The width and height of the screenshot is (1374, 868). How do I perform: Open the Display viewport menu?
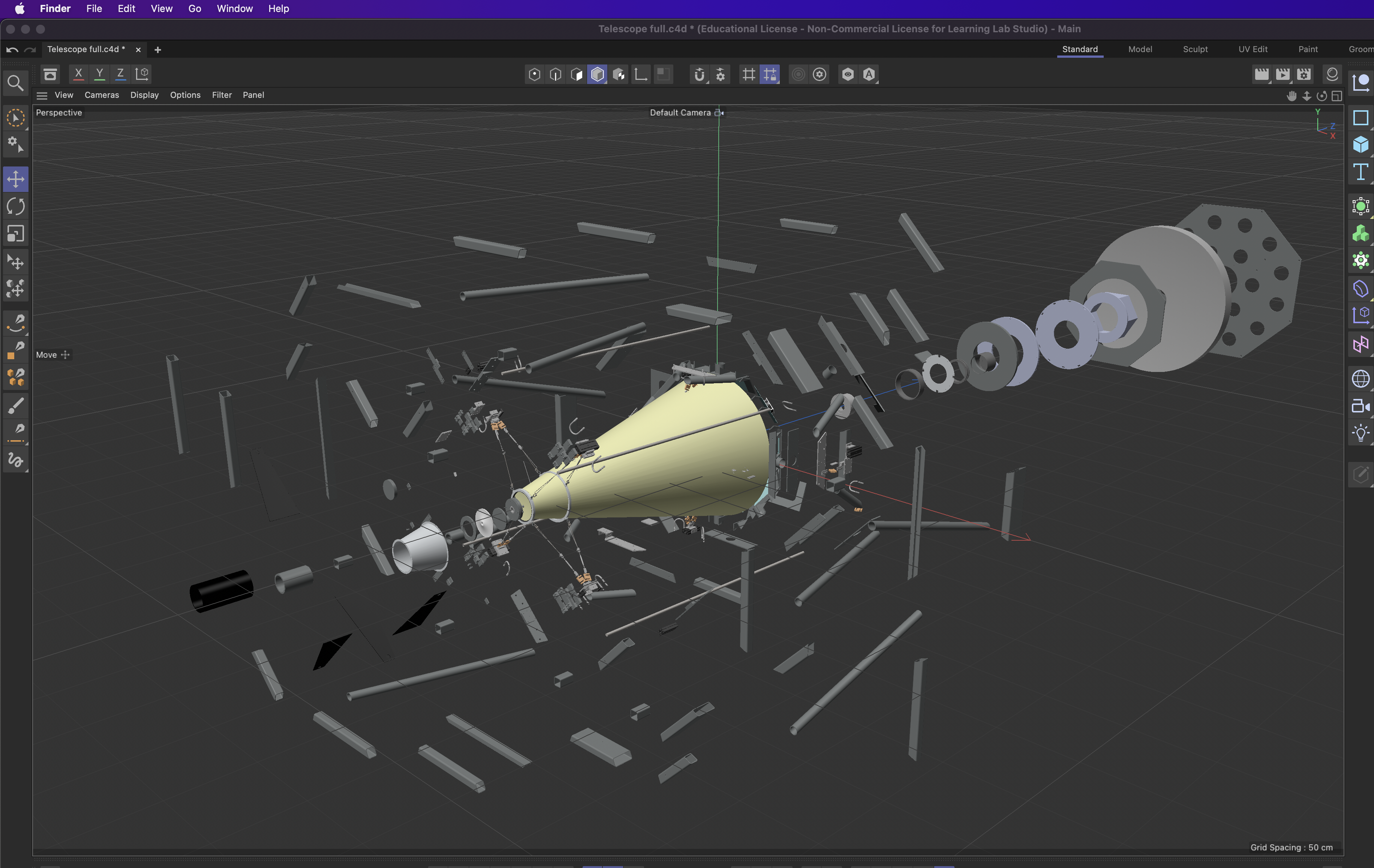click(x=144, y=95)
